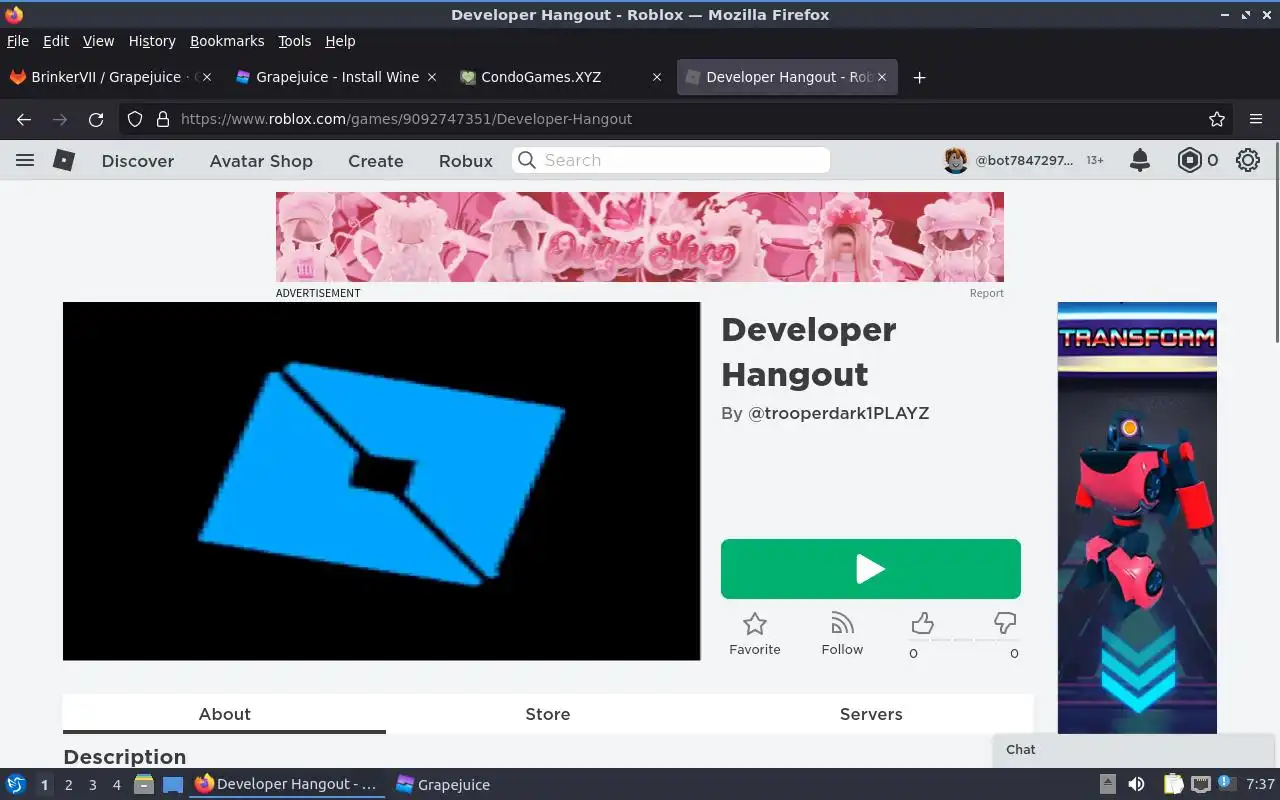Open the Roblox settings gear

point(1248,160)
